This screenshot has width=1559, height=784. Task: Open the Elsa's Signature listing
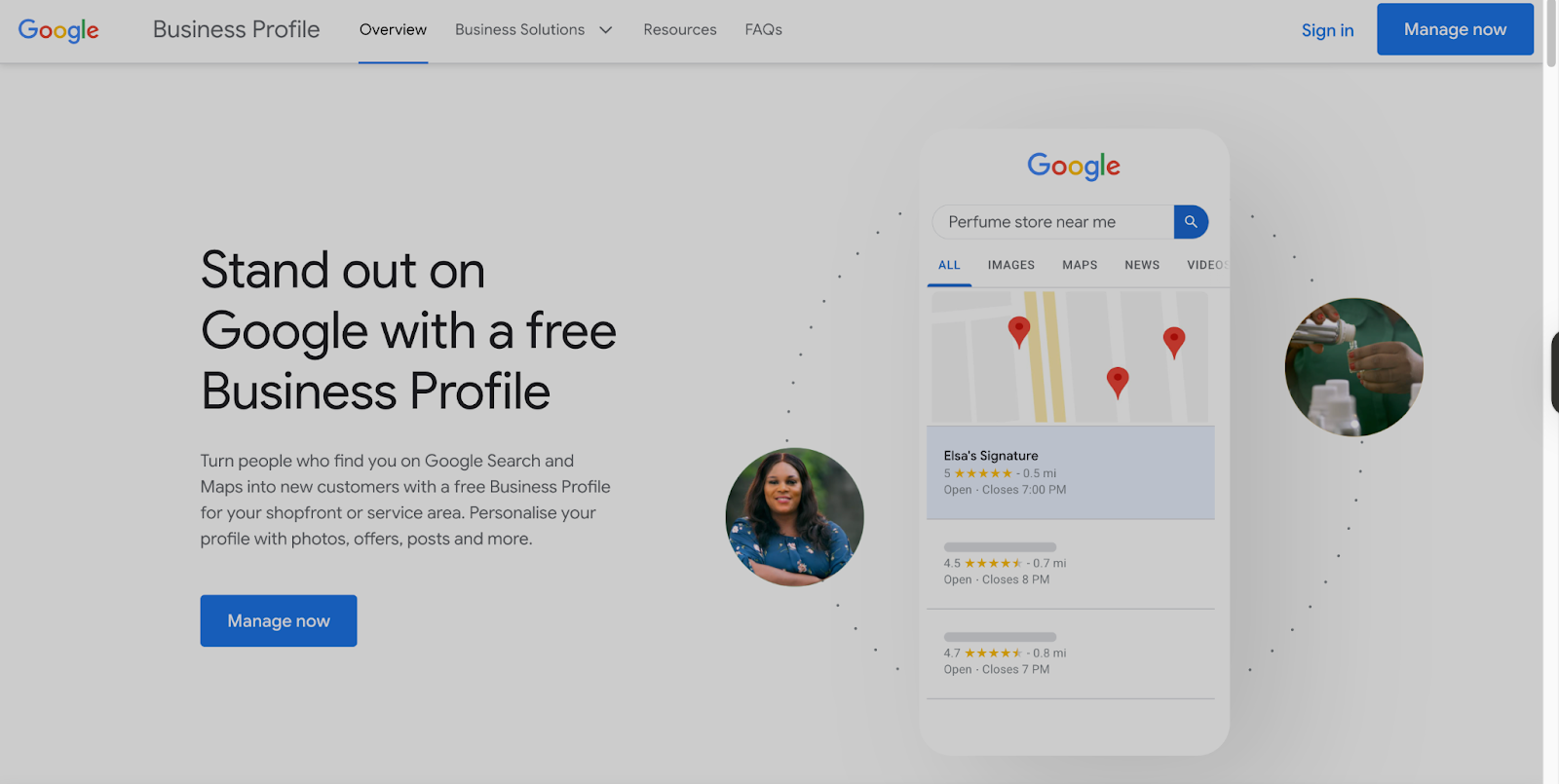1071,472
